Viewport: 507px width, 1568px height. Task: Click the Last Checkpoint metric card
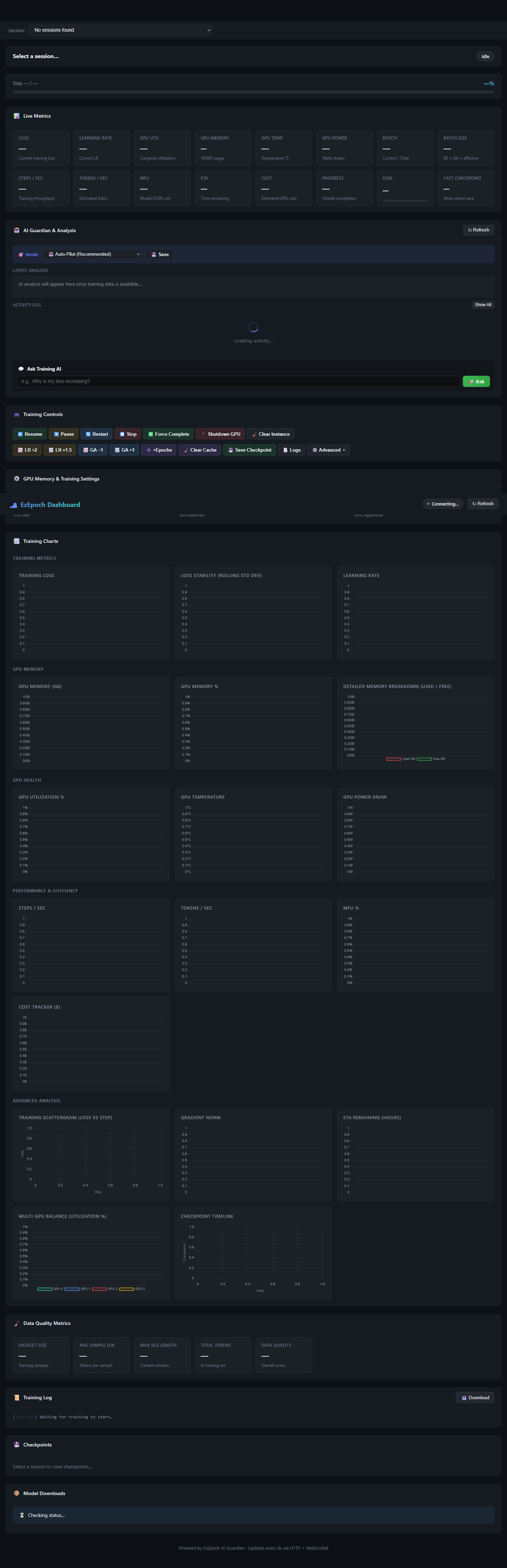point(465,188)
